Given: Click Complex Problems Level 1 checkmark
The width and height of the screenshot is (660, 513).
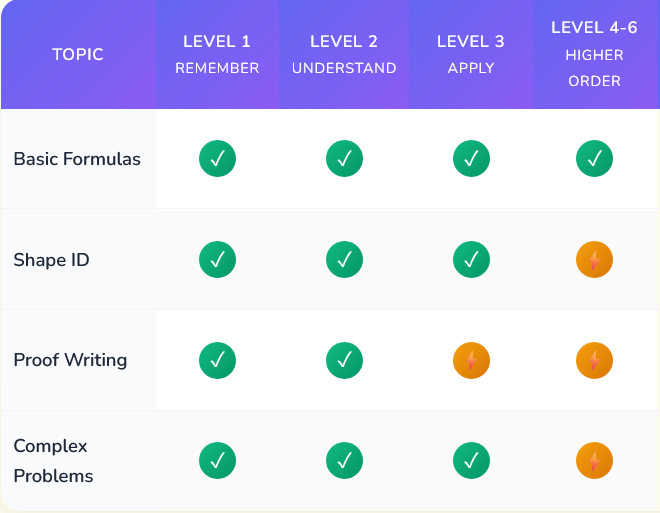Looking at the screenshot, I should pos(217,460).
